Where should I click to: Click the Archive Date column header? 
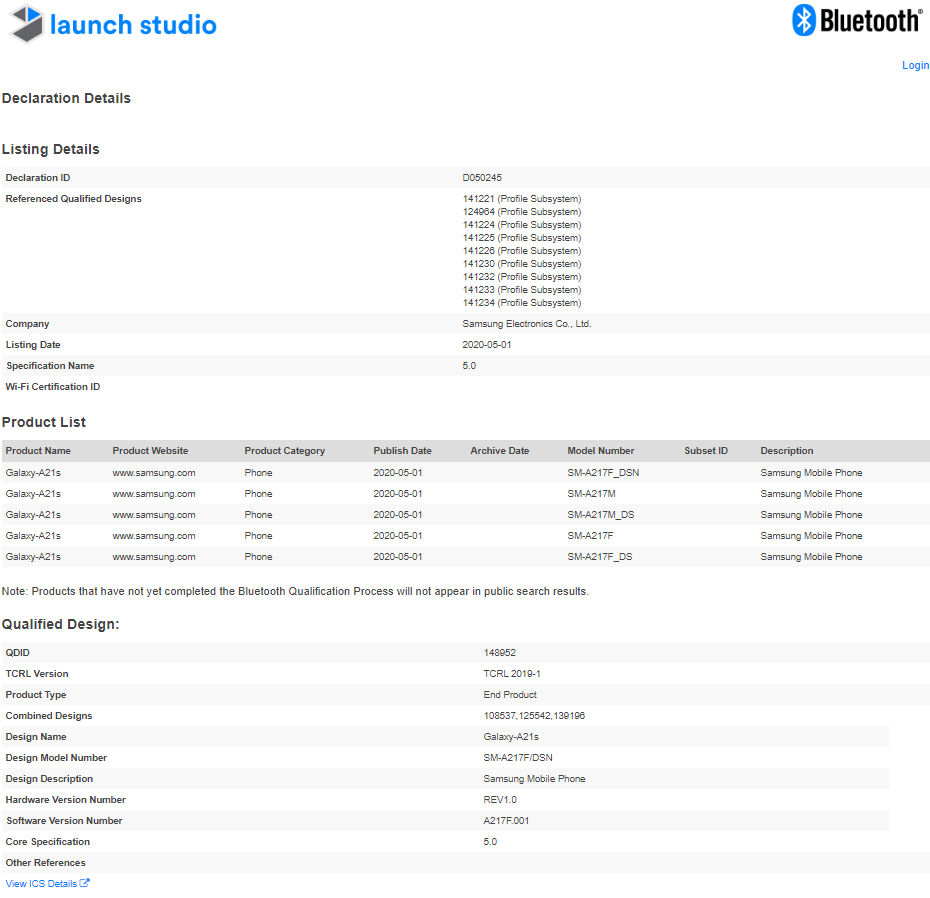click(x=499, y=451)
